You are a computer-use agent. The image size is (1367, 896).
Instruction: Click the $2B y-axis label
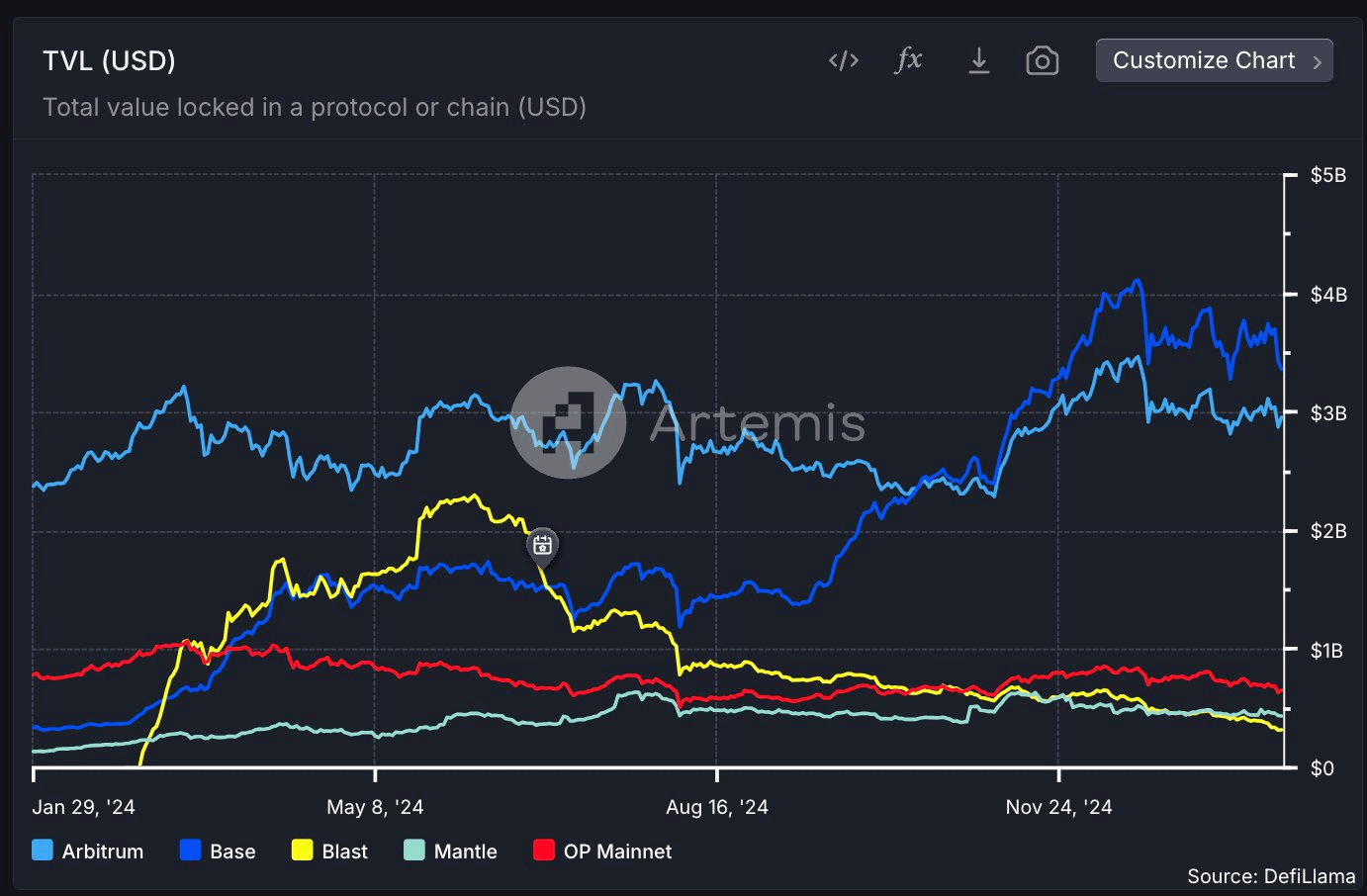tap(1328, 531)
